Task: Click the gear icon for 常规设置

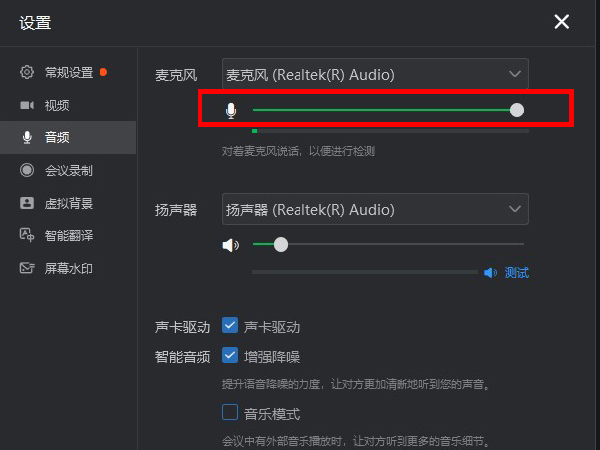Action: click(27, 72)
